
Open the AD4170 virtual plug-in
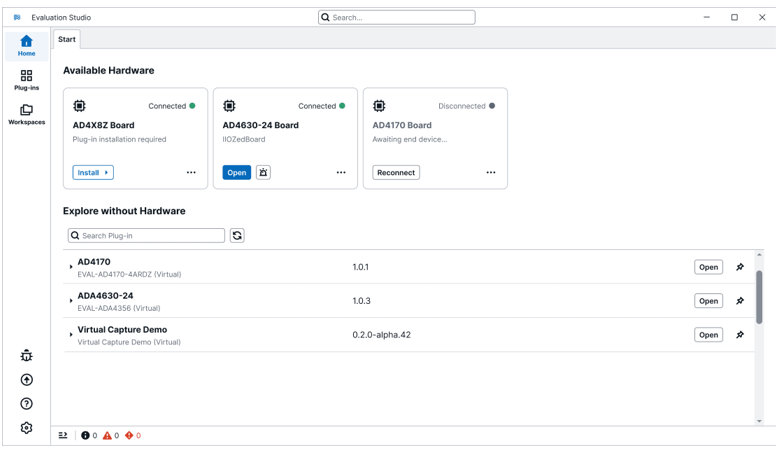[x=708, y=267]
